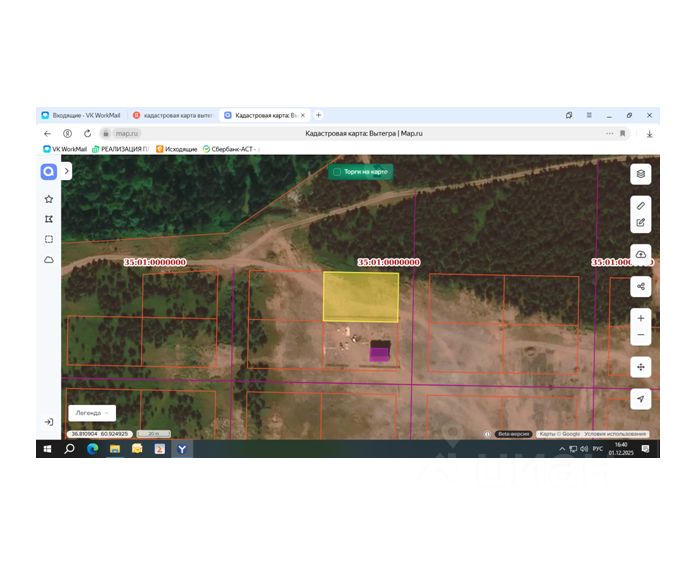
Task: Select the polygon drawing tool in sidebar
Action: point(49,219)
